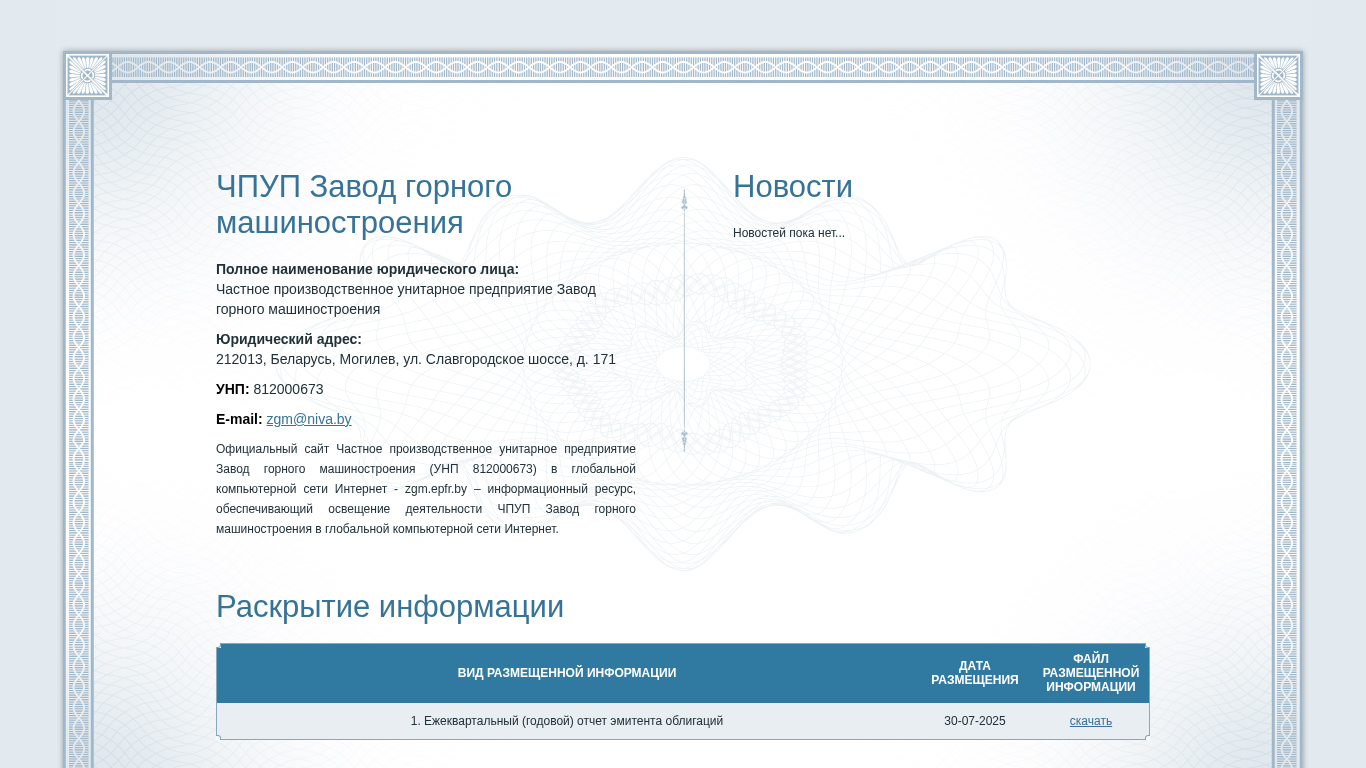Screen dimensions: 1366x768
Task: Select the text "Новостей пока нет..."
Action: [789, 233]
